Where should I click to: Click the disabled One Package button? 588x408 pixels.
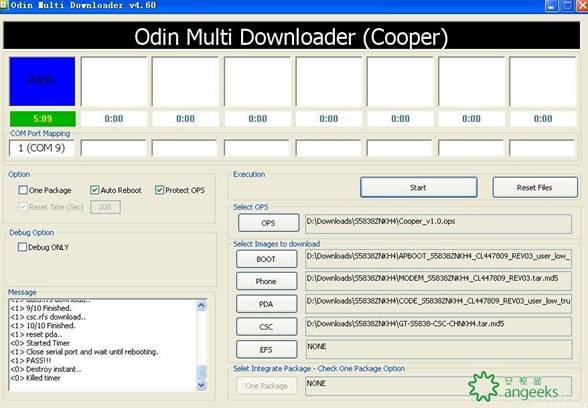pyautogui.click(x=266, y=386)
